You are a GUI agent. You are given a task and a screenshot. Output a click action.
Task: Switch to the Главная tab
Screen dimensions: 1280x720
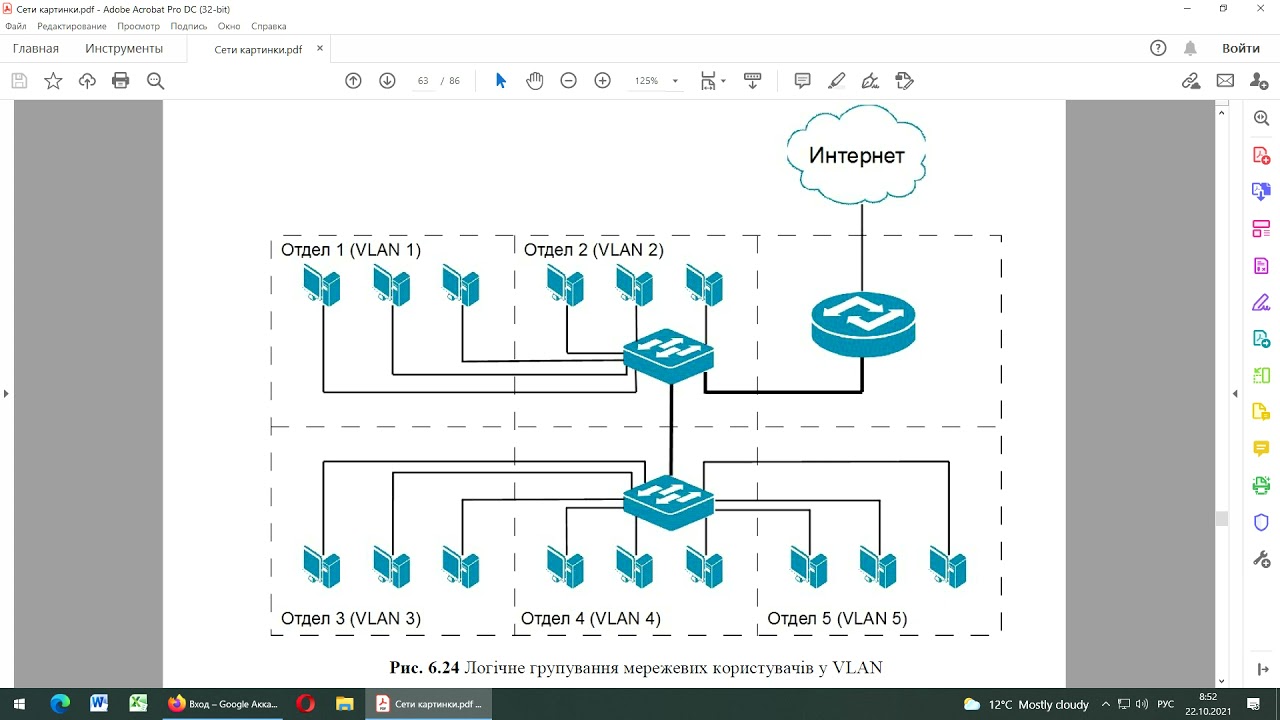tap(36, 48)
